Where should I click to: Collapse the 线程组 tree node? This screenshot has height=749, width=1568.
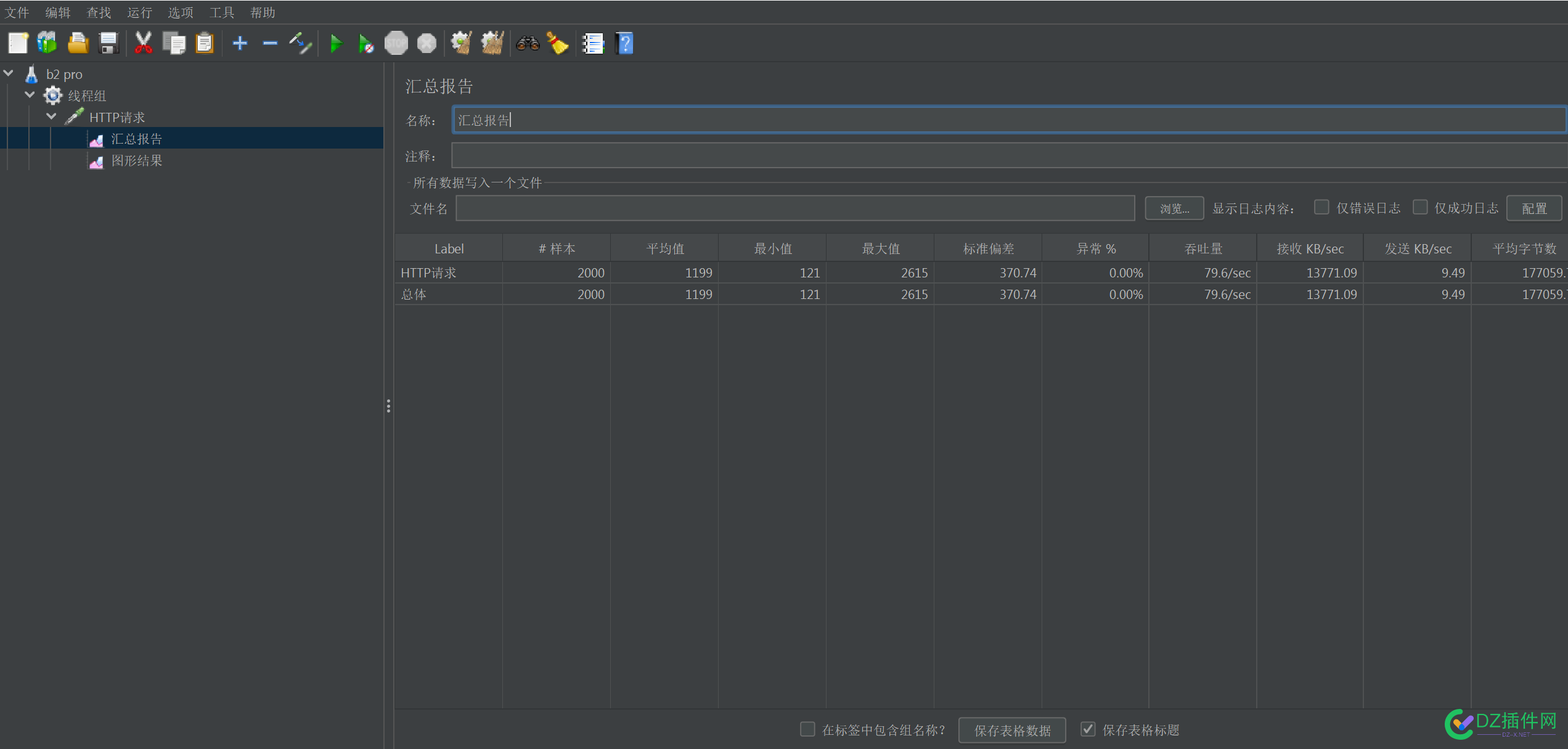[x=30, y=95]
